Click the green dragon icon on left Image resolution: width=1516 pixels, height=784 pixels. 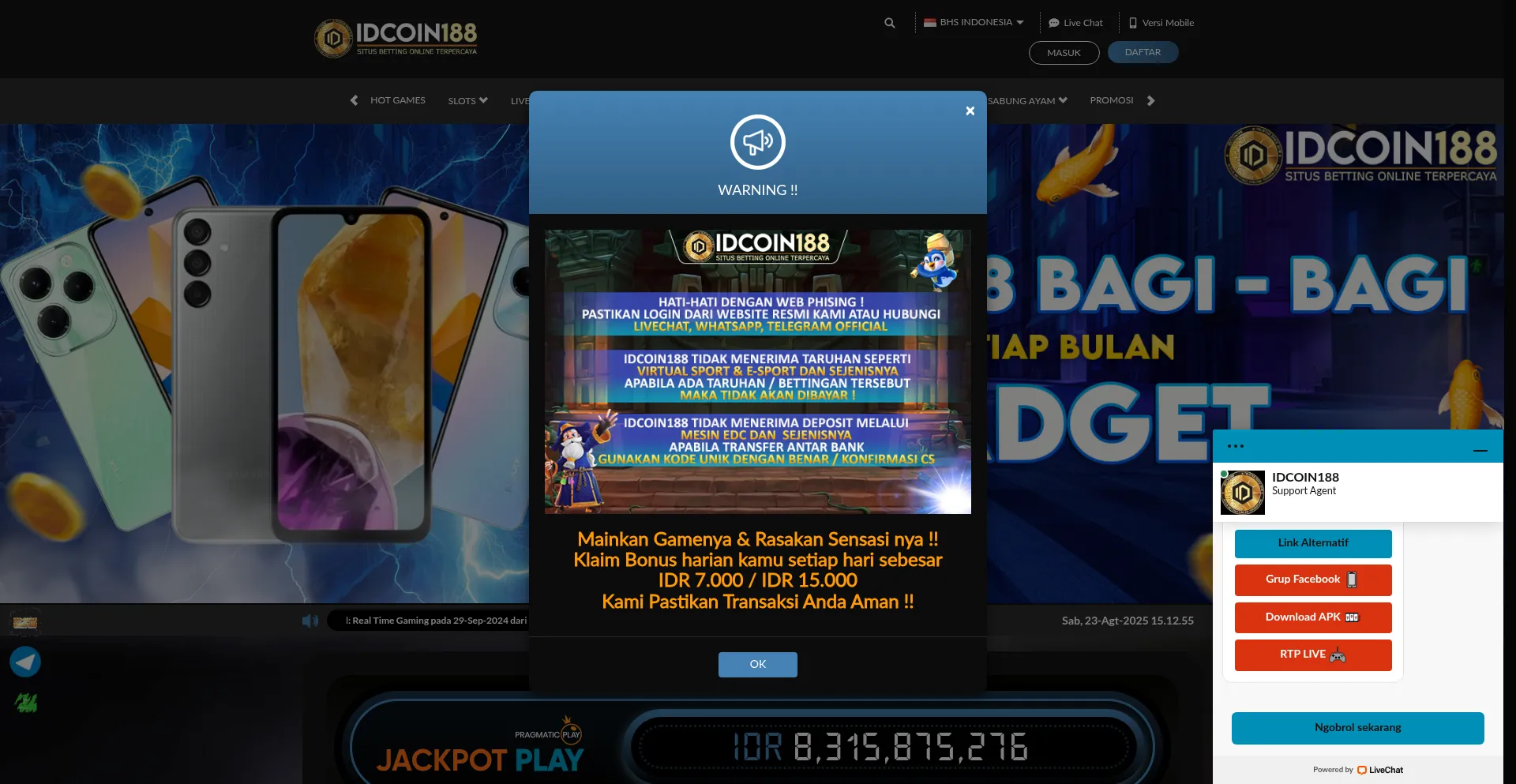click(26, 702)
